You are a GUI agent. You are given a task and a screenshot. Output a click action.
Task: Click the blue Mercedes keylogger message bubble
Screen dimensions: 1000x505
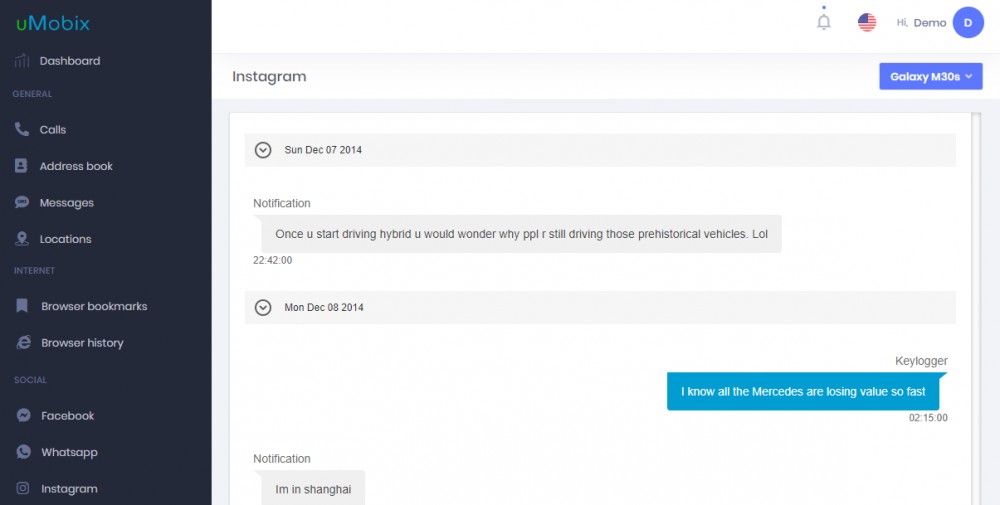803,392
